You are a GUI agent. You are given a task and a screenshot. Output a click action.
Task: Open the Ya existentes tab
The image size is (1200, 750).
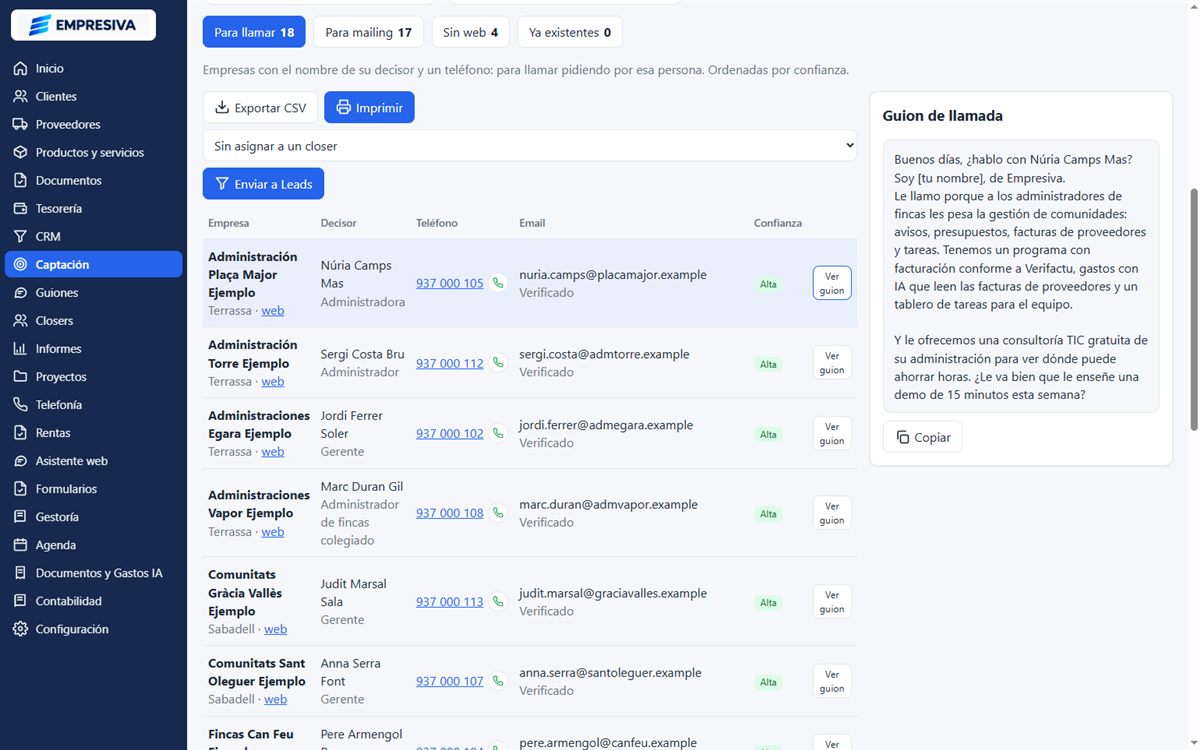pyautogui.click(x=570, y=32)
